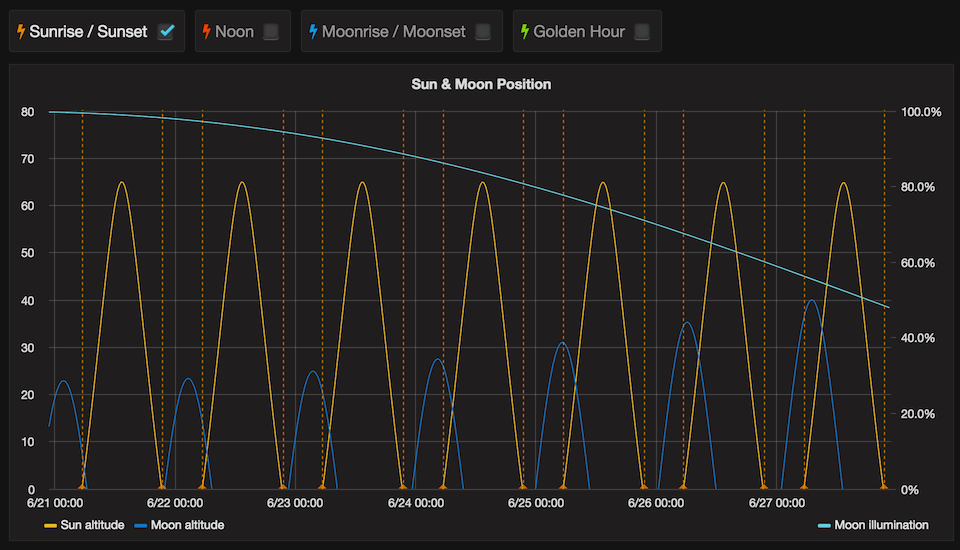Click the 6/24 00:00 label on time axis
The image size is (960, 550).
point(416,503)
